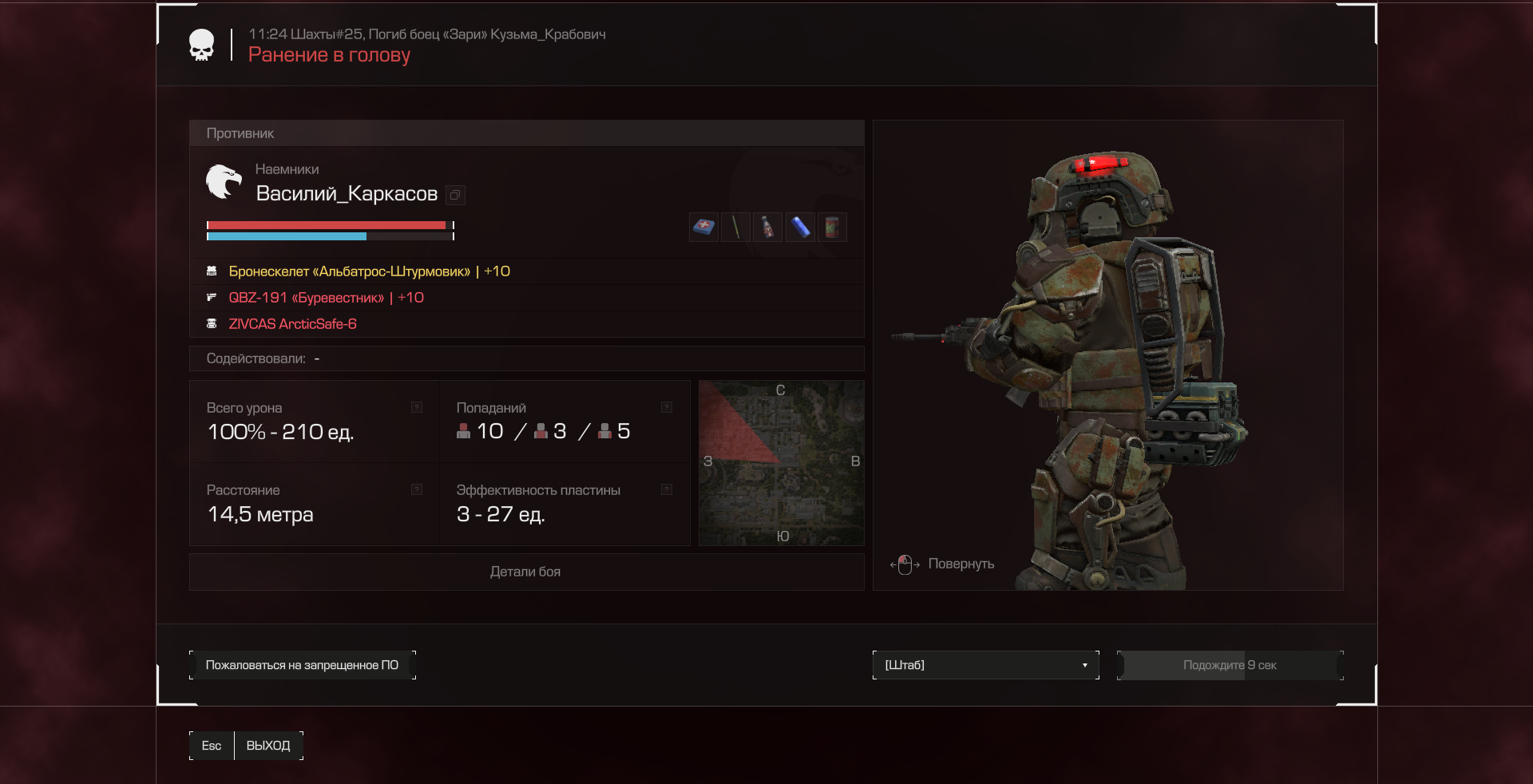Click the canned food item icon

(x=832, y=228)
